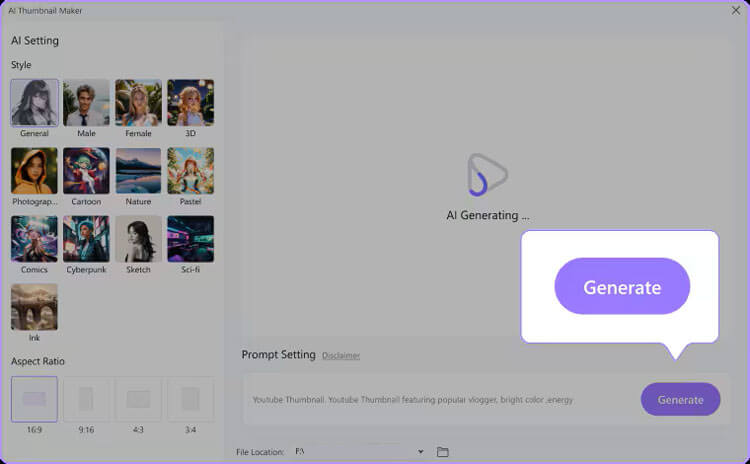Choose the Ink style thumbnail
Image resolution: width=750 pixels, height=464 pixels.
34,307
